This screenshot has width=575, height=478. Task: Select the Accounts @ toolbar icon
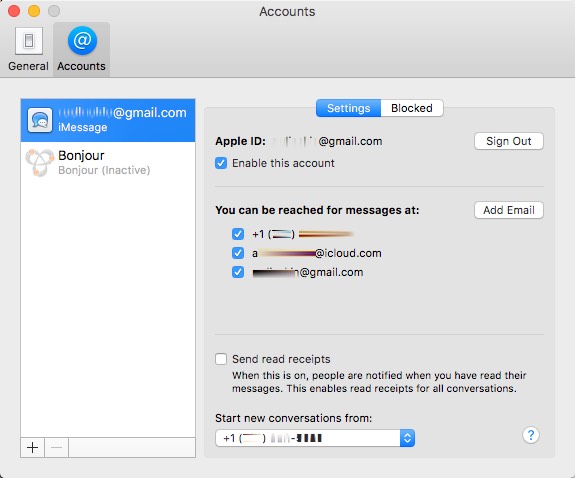(x=82, y=40)
